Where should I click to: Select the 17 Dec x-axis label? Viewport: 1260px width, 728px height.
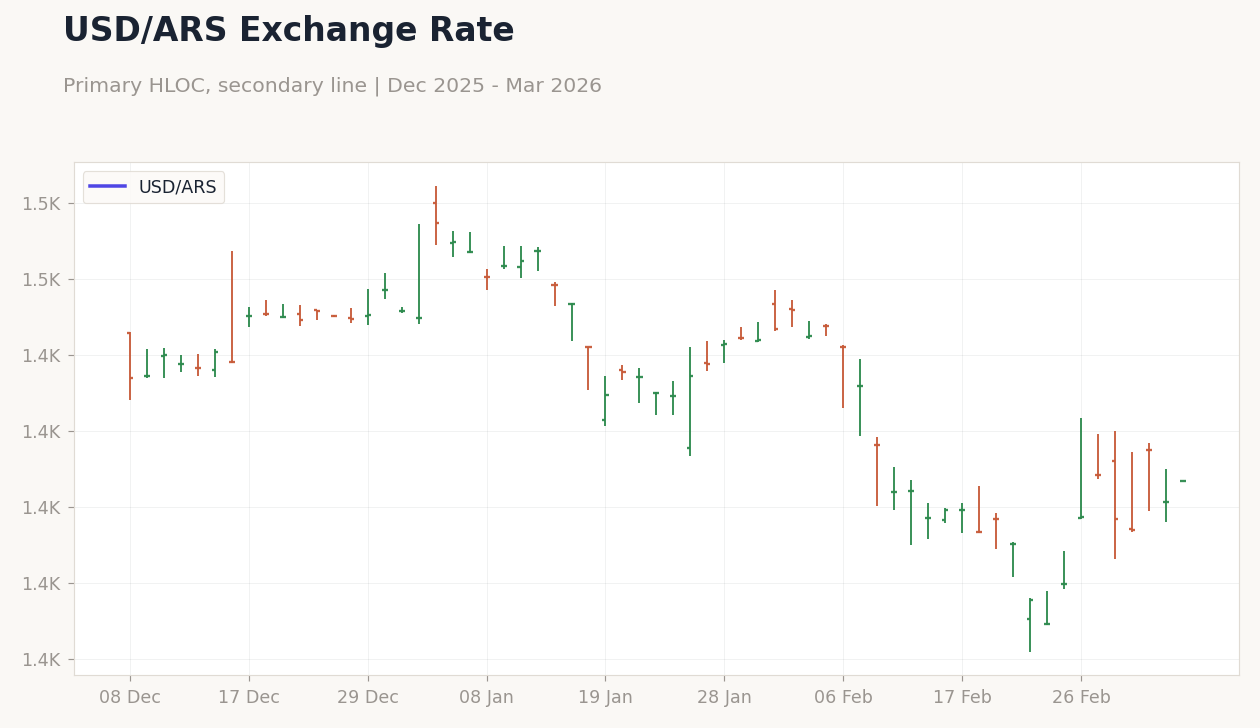click(249, 698)
